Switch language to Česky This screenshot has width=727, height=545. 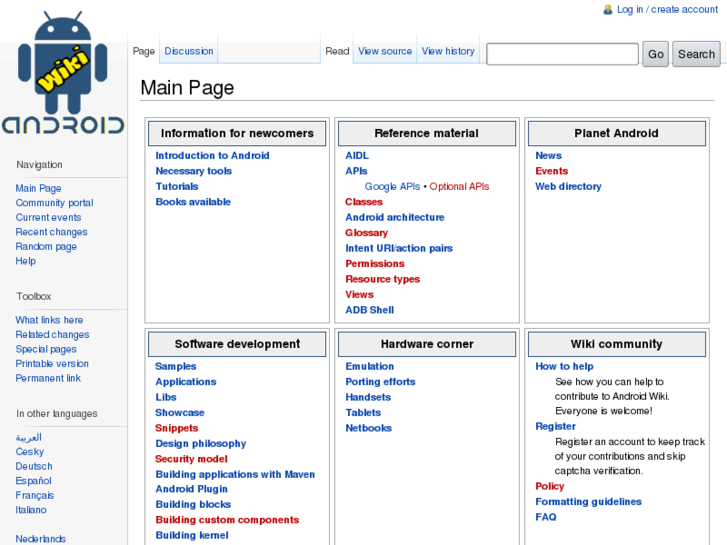pyautogui.click(x=30, y=452)
